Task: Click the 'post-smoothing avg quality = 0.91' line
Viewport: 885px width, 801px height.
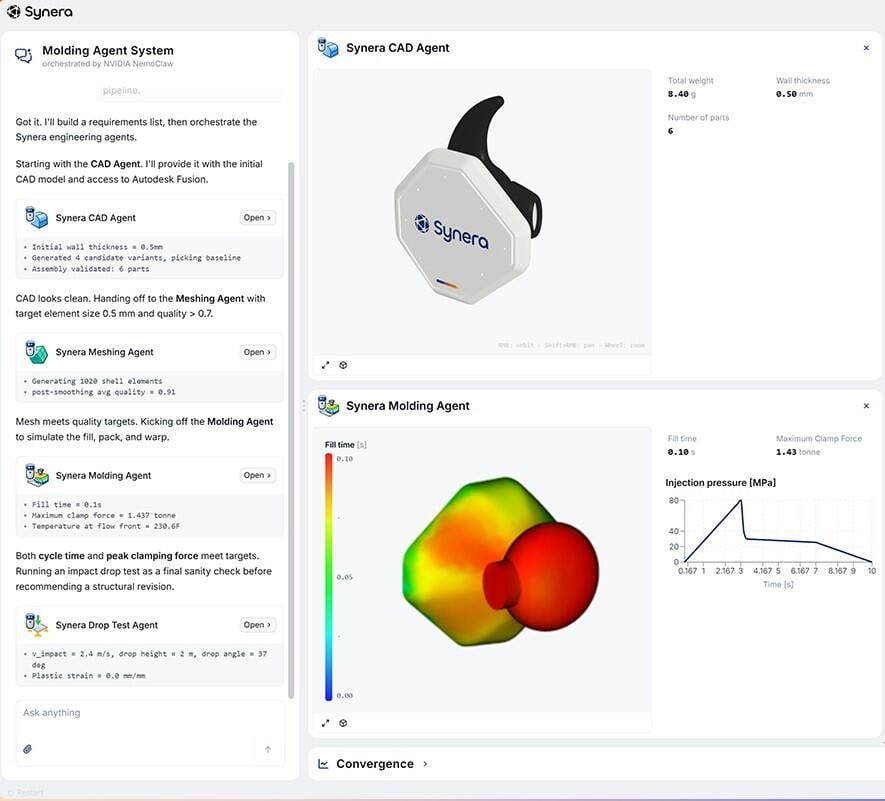Action: 103,392
